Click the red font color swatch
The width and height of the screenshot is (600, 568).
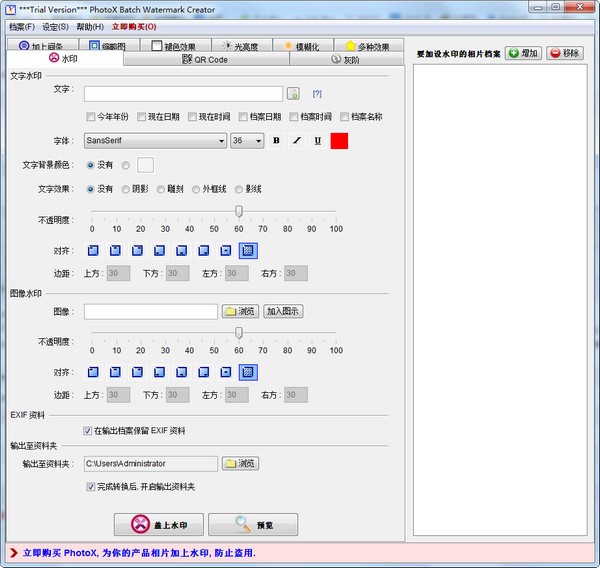click(339, 141)
